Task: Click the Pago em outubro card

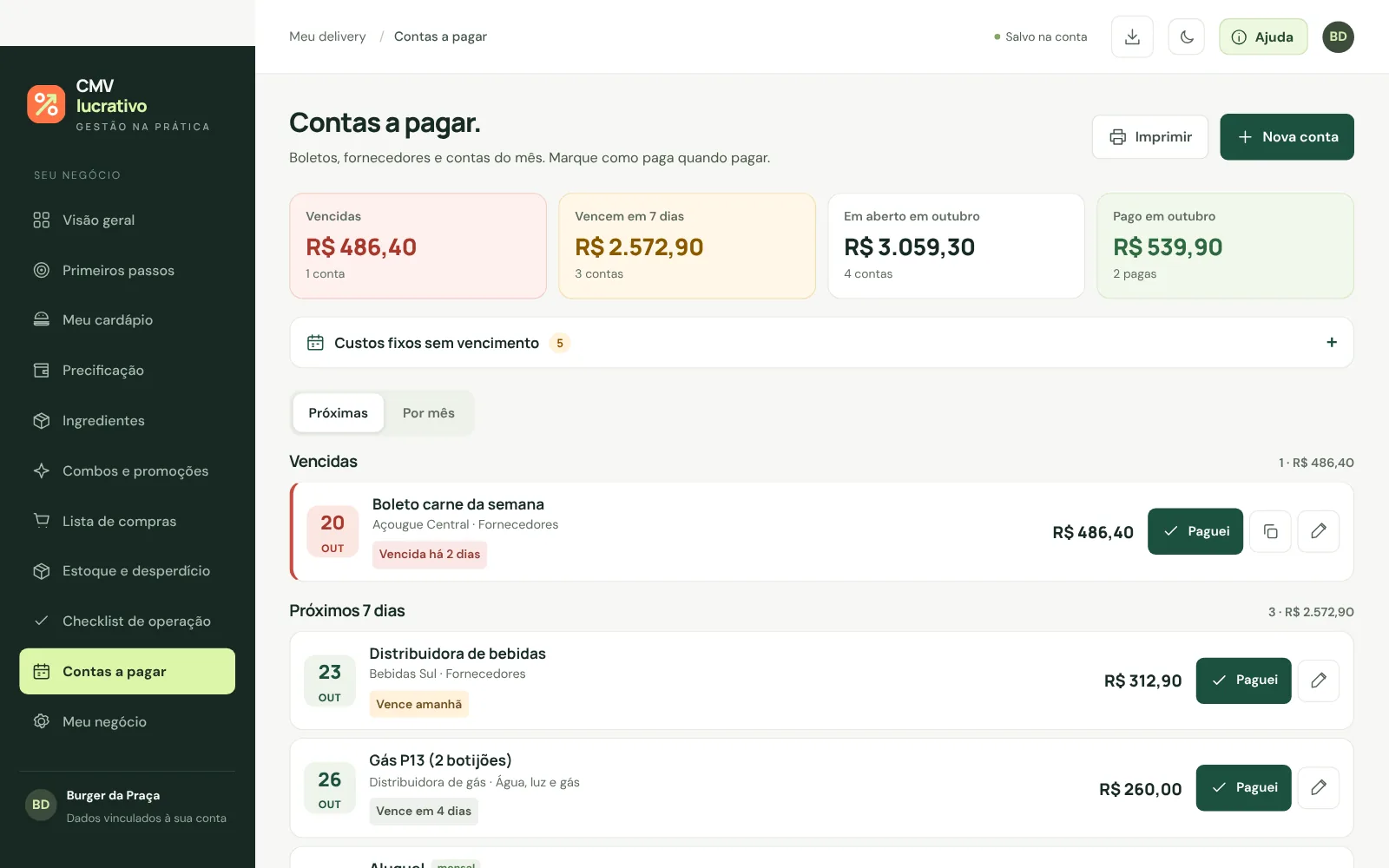Action: [x=1225, y=246]
